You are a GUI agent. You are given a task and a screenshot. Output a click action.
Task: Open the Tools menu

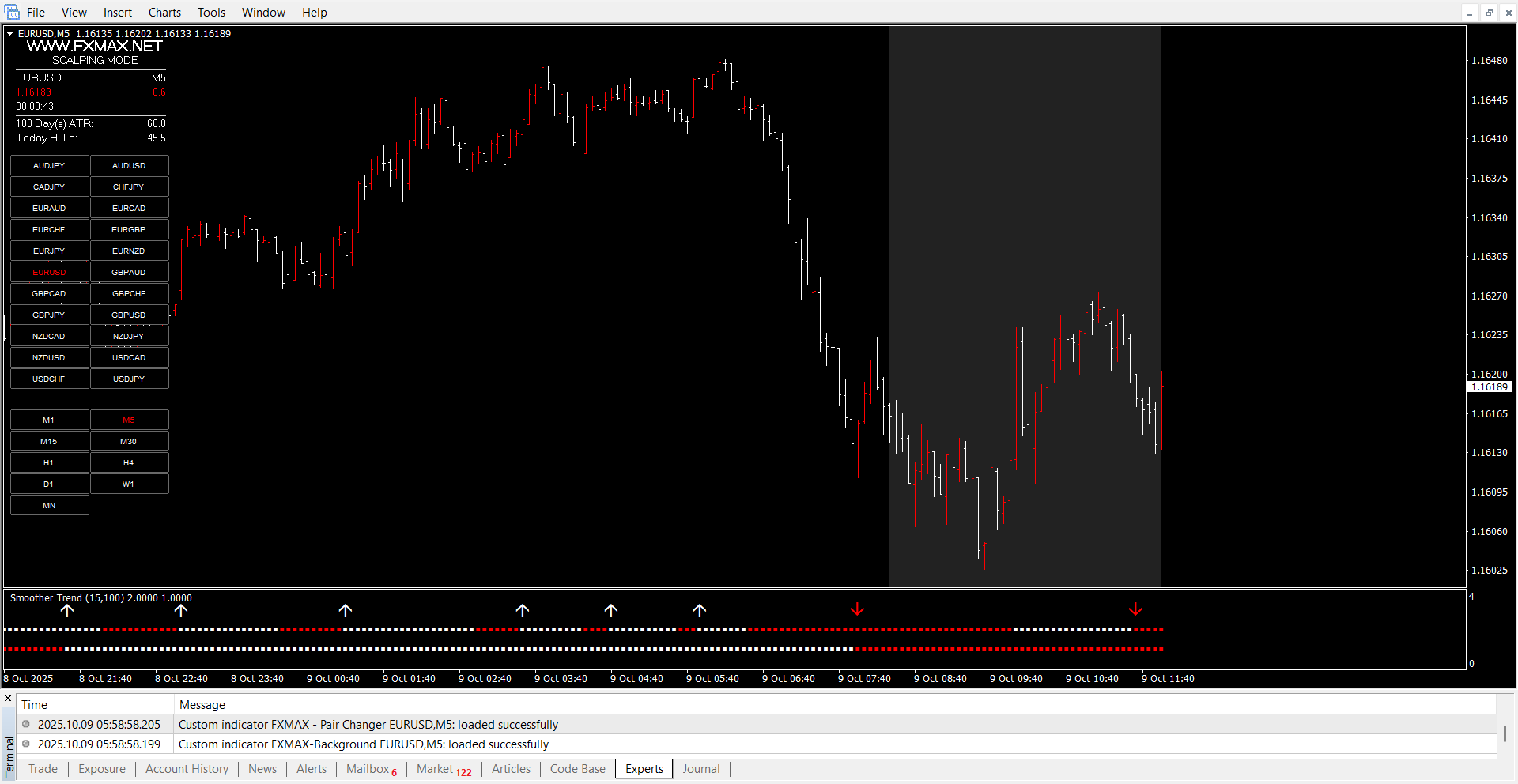pyautogui.click(x=211, y=13)
